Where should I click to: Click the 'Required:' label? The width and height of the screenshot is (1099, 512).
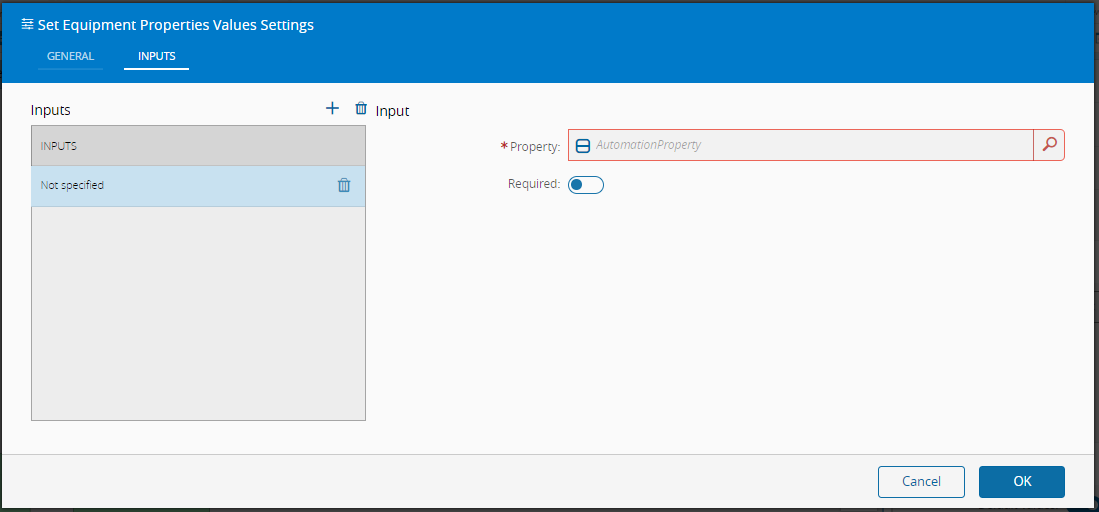tap(534, 184)
